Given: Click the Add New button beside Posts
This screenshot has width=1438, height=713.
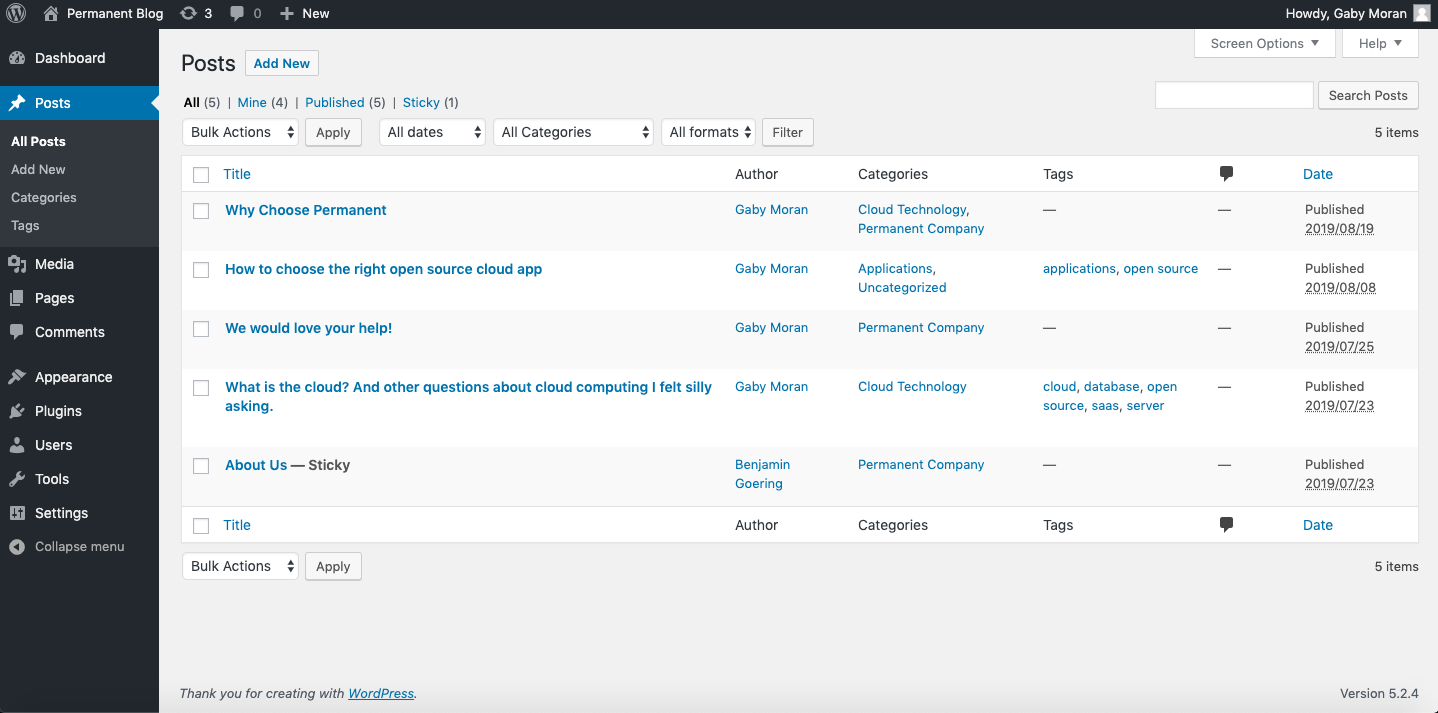Looking at the screenshot, I should 282,63.
